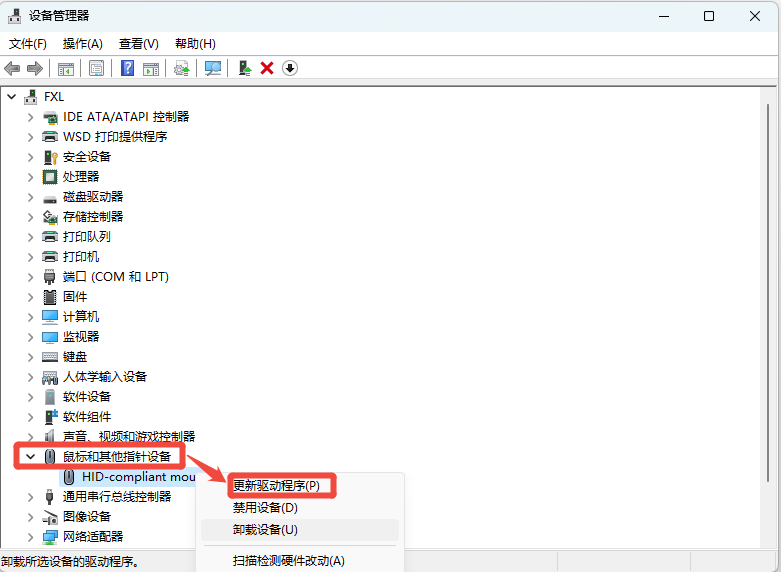Open the blue Help question mark icon
The image size is (781, 572).
[x=128, y=68]
